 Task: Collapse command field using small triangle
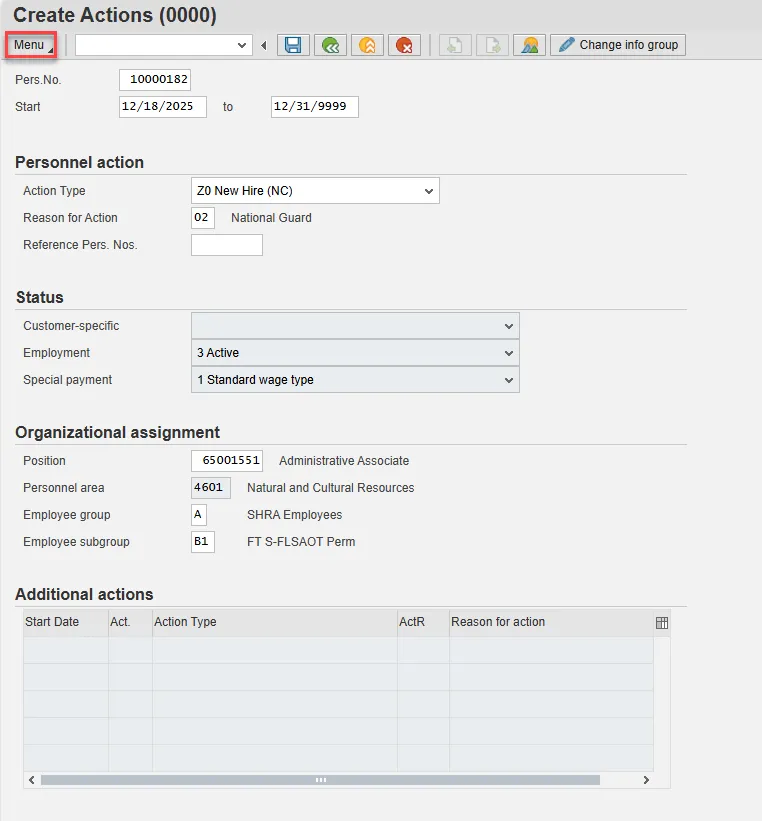pos(264,45)
